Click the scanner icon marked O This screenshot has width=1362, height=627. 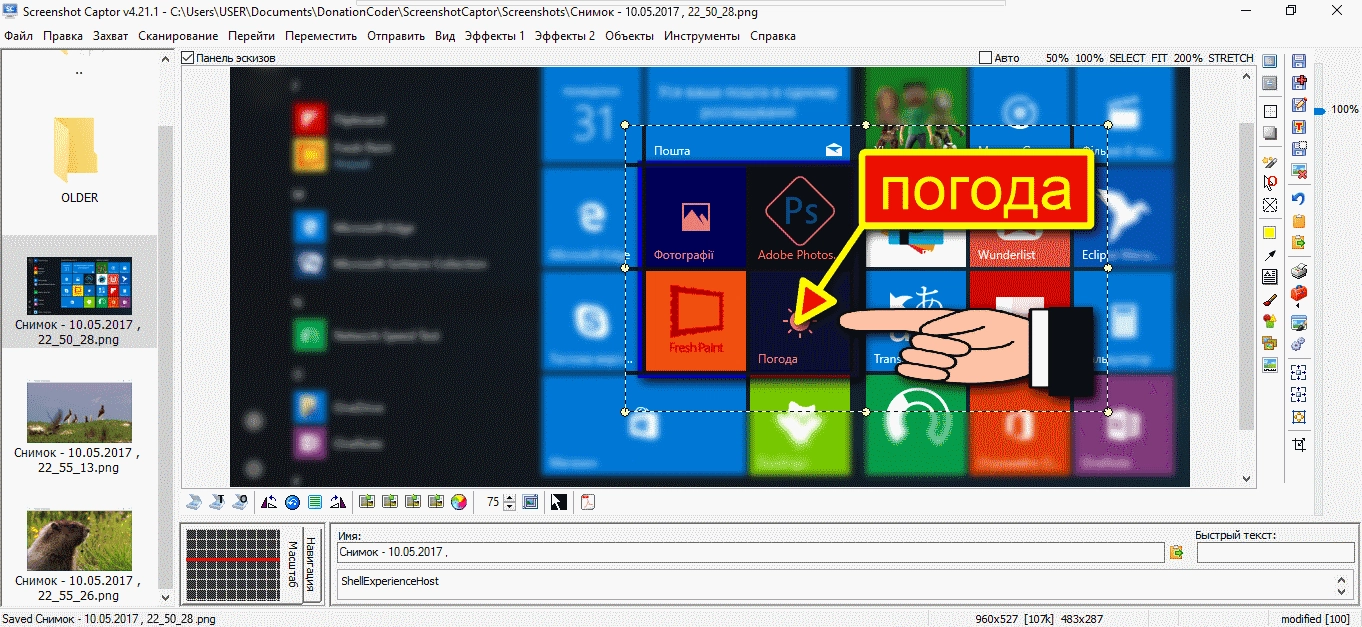[x=239, y=502]
